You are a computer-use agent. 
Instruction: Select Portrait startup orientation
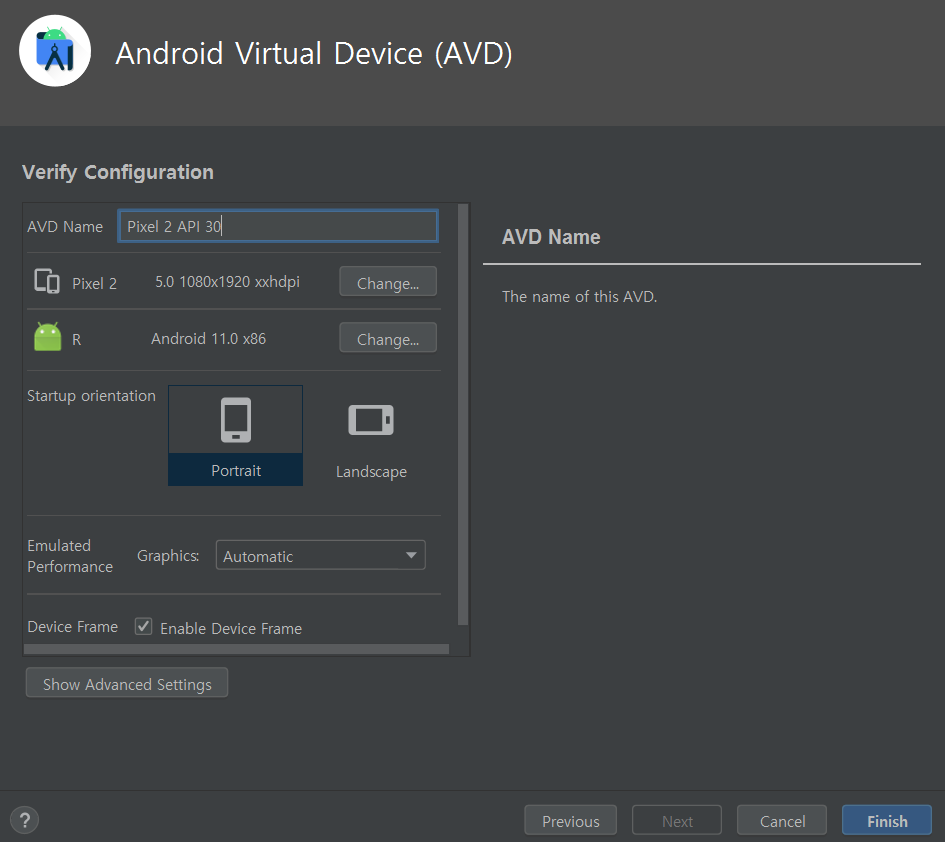click(x=236, y=435)
